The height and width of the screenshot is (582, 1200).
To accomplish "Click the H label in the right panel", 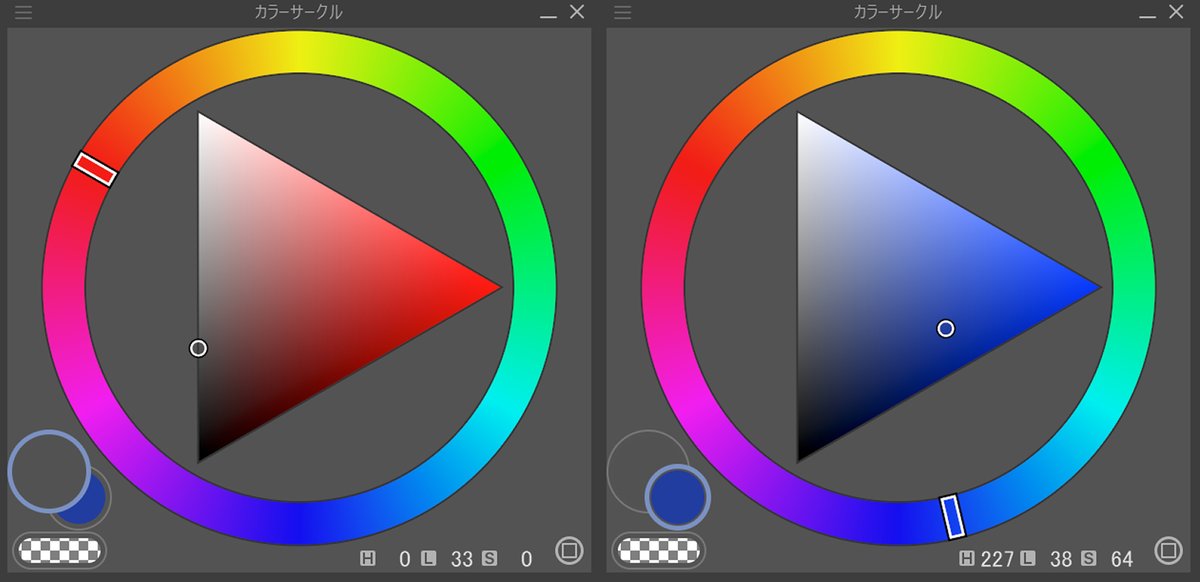I will (x=967, y=559).
